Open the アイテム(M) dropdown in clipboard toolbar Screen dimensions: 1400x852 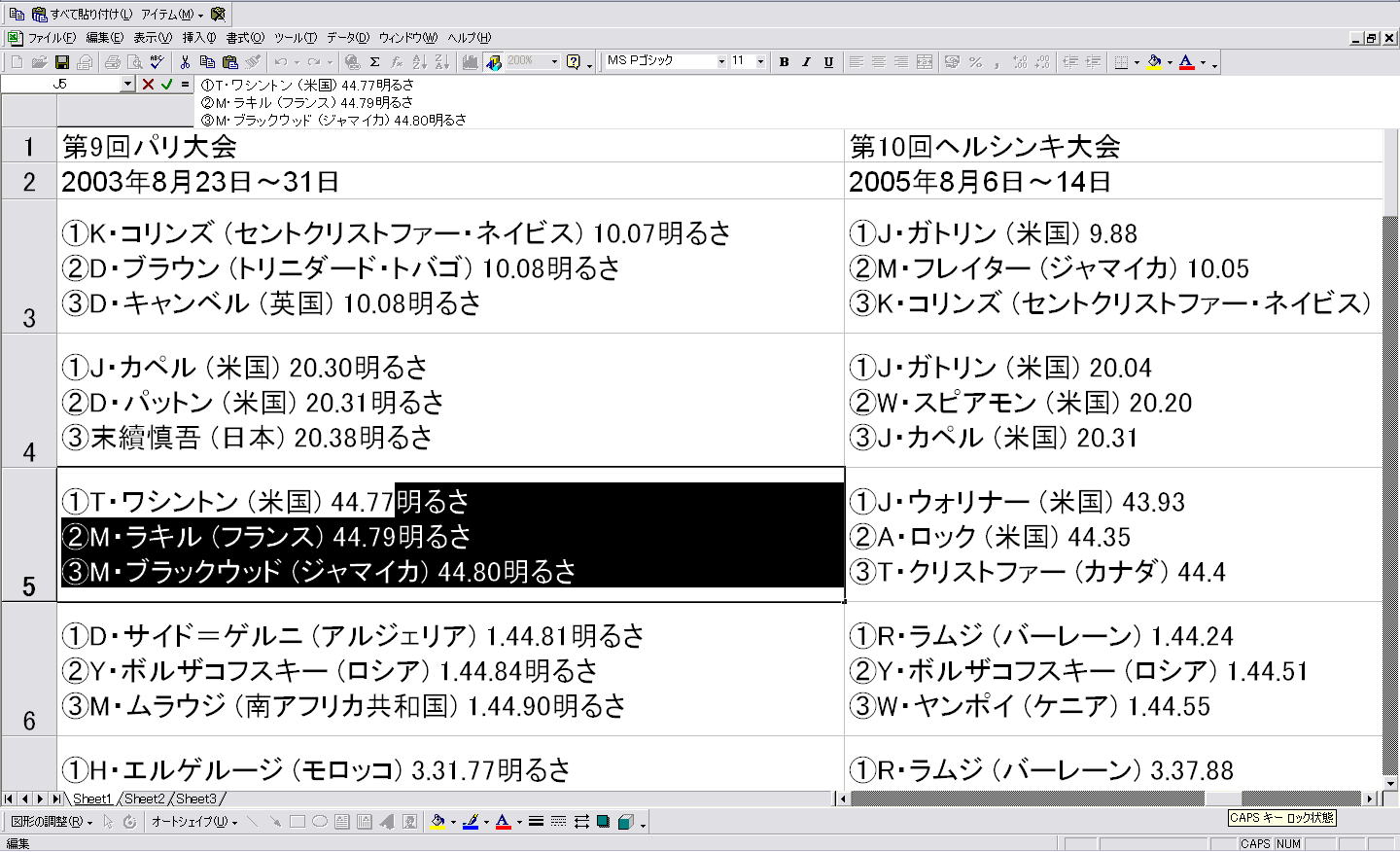click(x=172, y=14)
